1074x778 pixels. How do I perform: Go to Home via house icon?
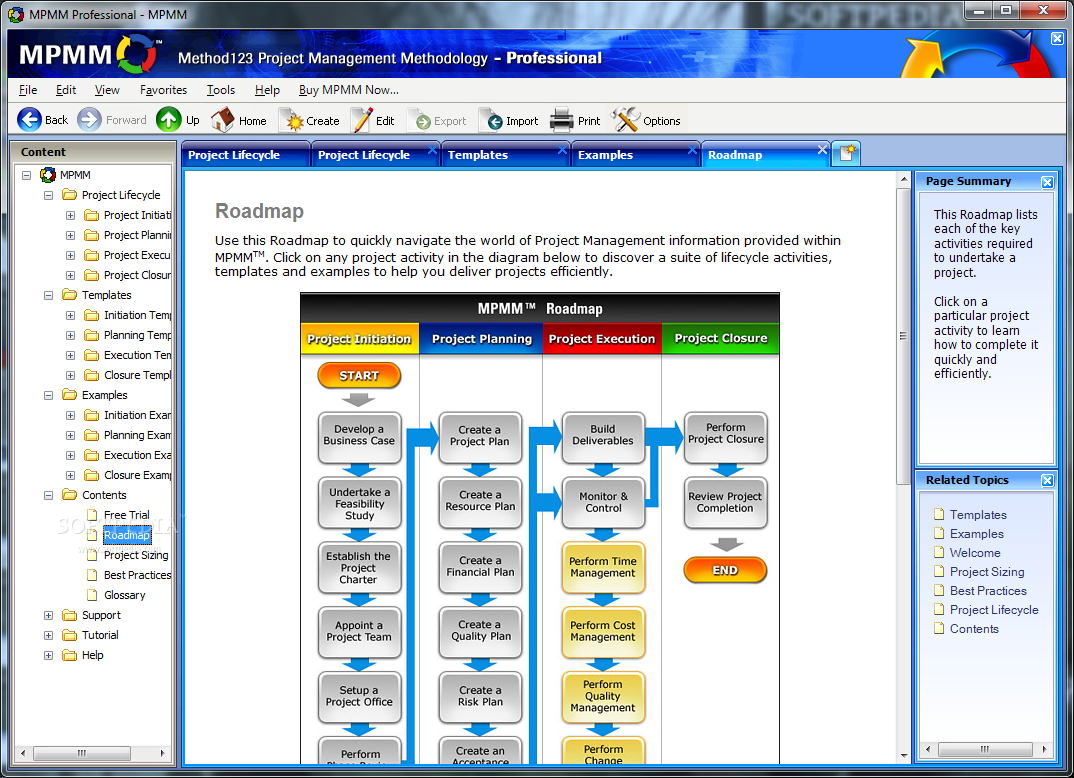click(x=222, y=120)
